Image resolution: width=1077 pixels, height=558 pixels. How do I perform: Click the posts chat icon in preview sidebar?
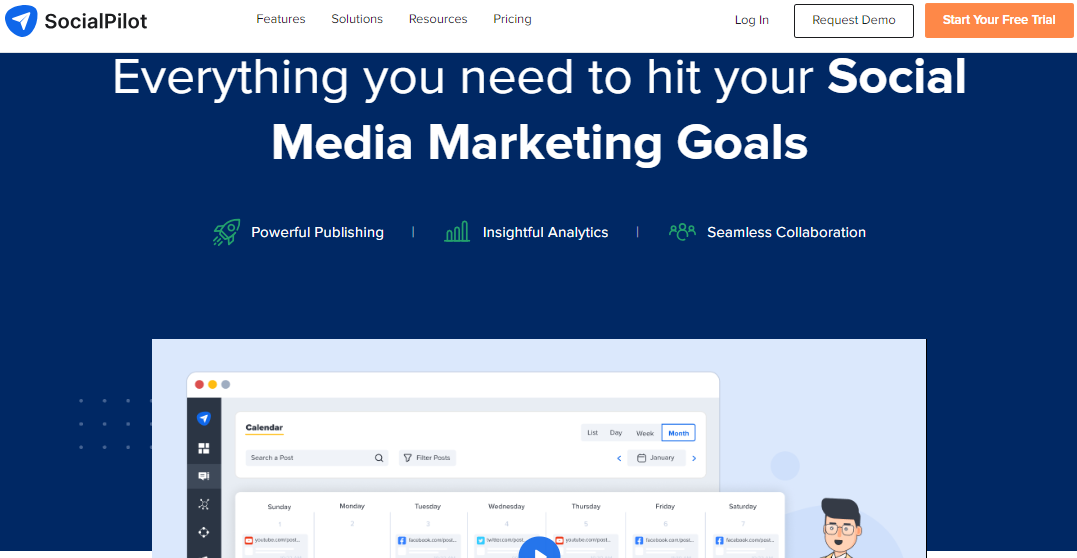pyautogui.click(x=203, y=476)
